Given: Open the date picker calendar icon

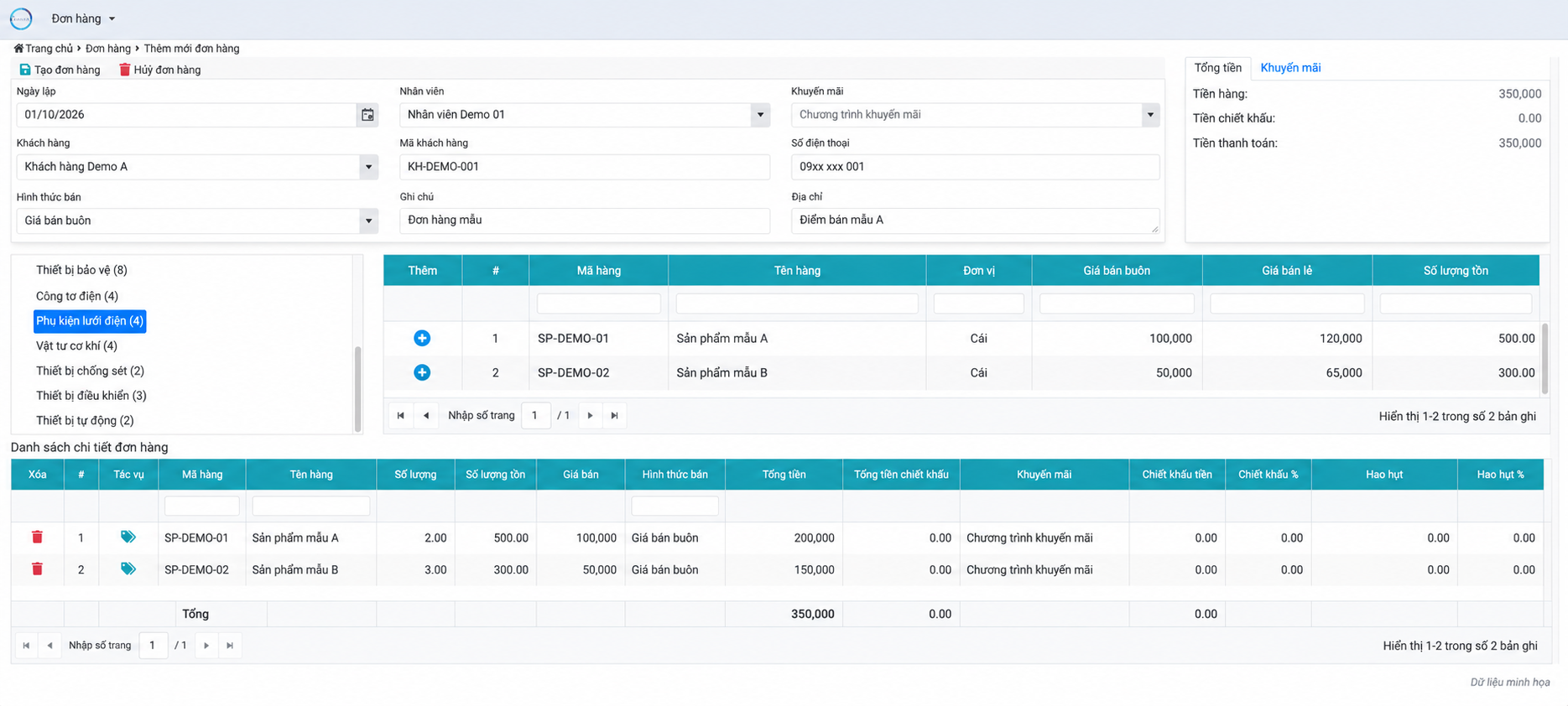Looking at the screenshot, I should click(x=367, y=115).
